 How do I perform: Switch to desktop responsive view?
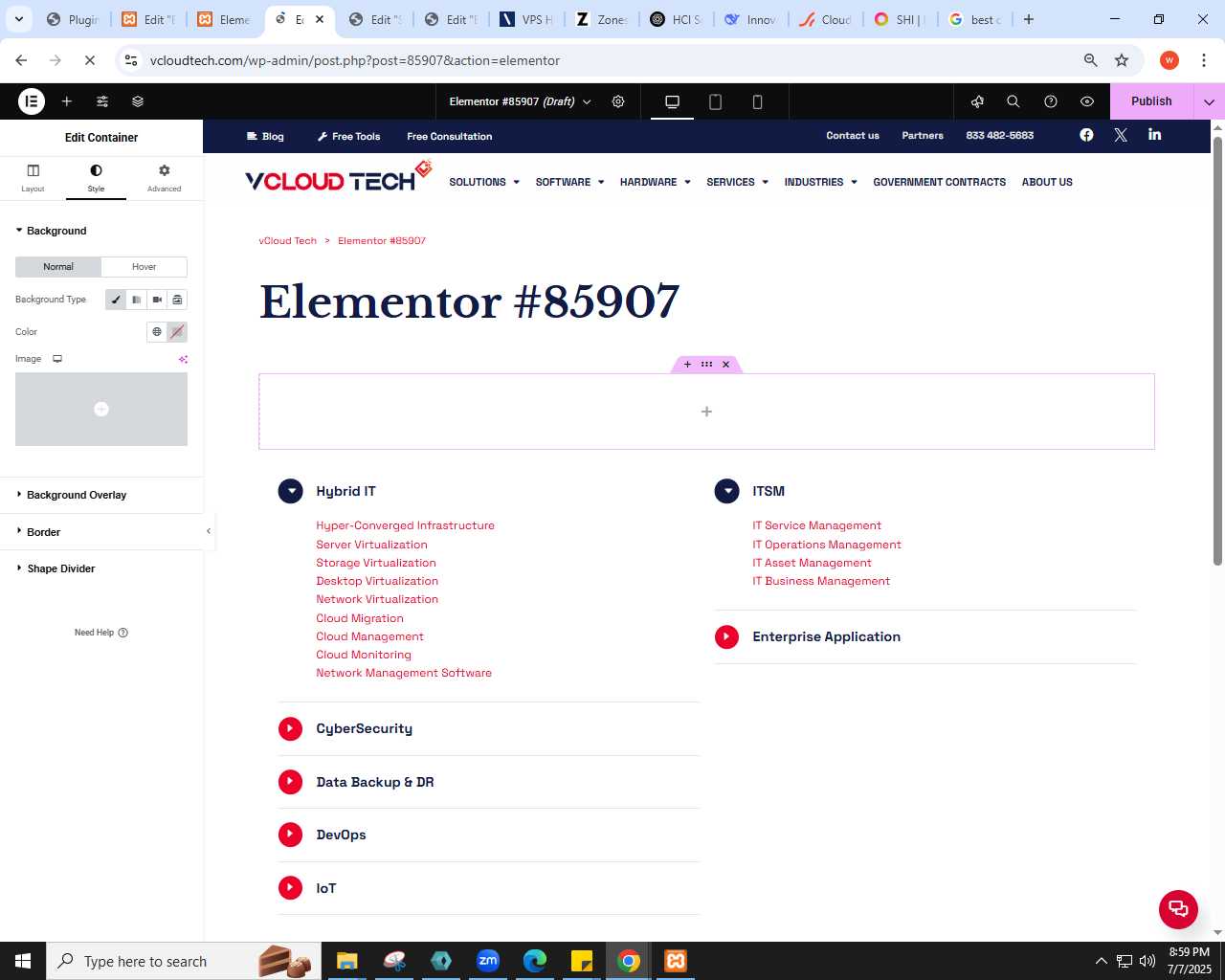672,101
